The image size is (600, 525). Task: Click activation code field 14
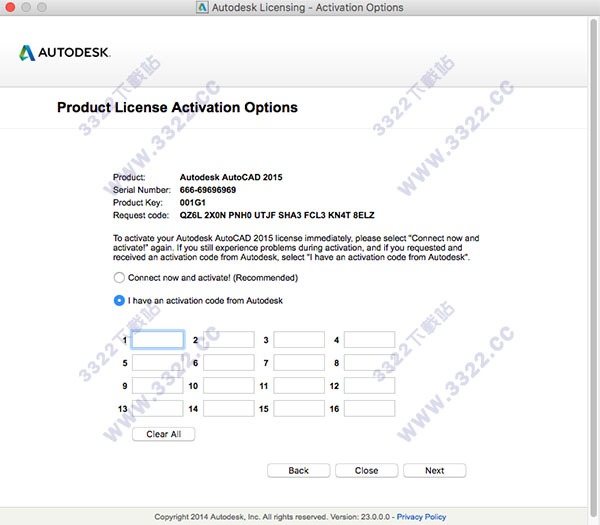228,409
